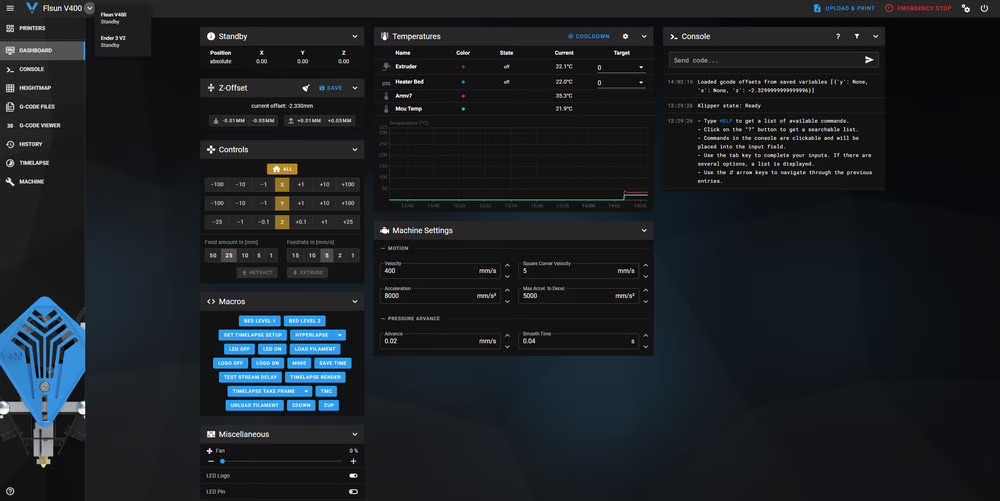Click the Fan icon in Miscellaneous

tap(209, 451)
